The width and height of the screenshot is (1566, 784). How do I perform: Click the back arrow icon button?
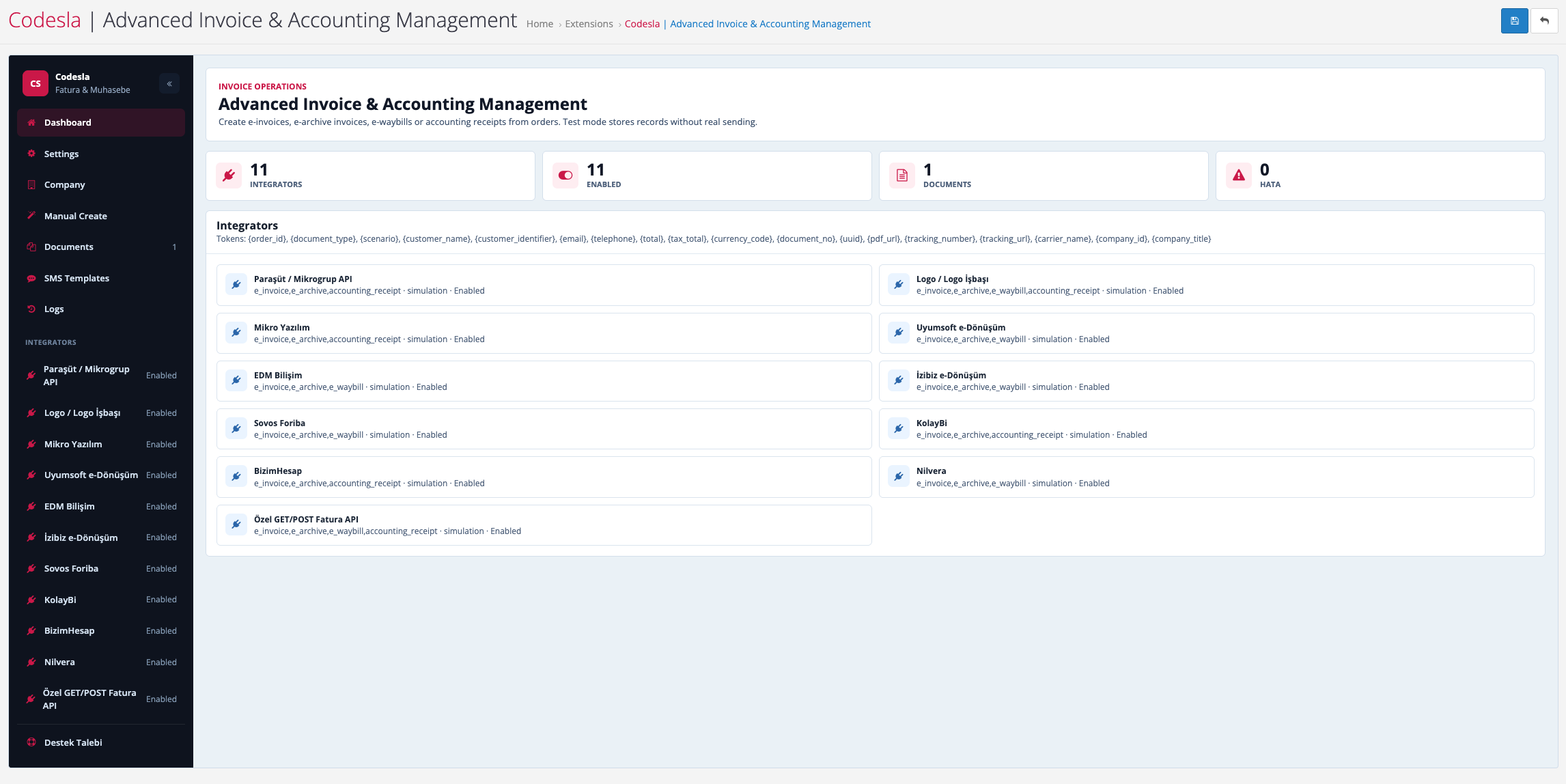[x=1544, y=21]
